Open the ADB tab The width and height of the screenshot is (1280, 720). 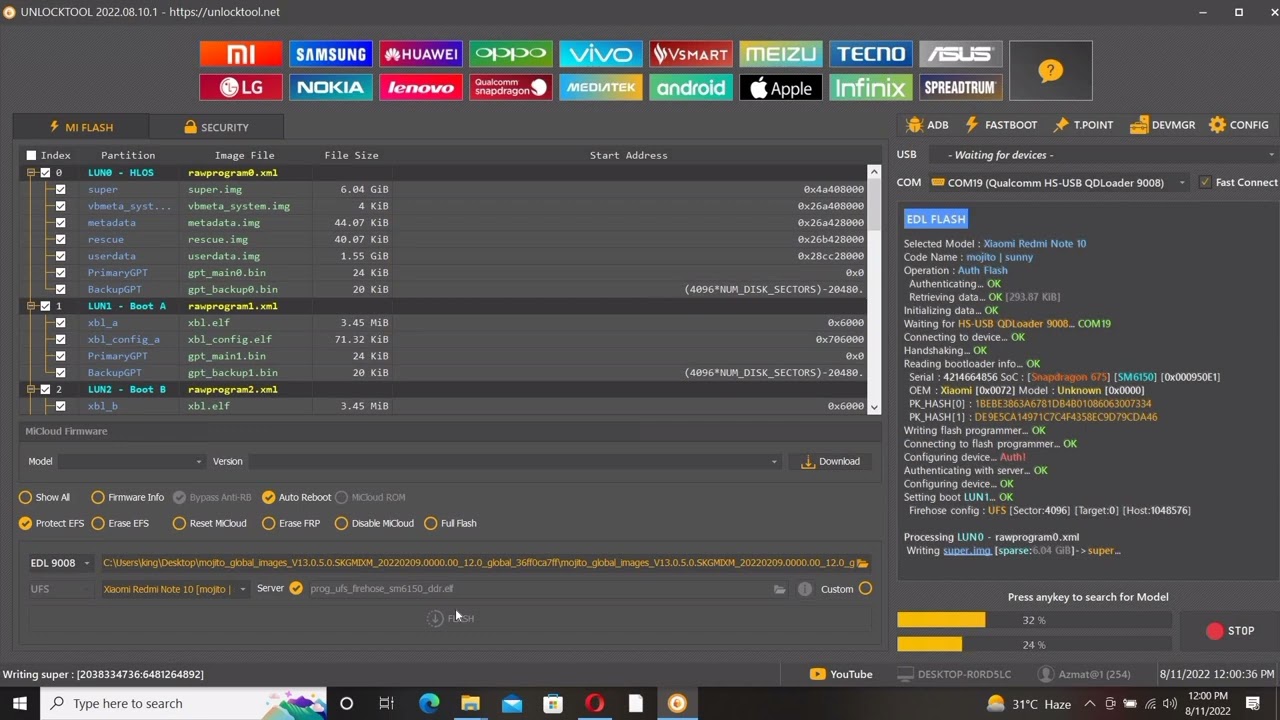coord(927,125)
